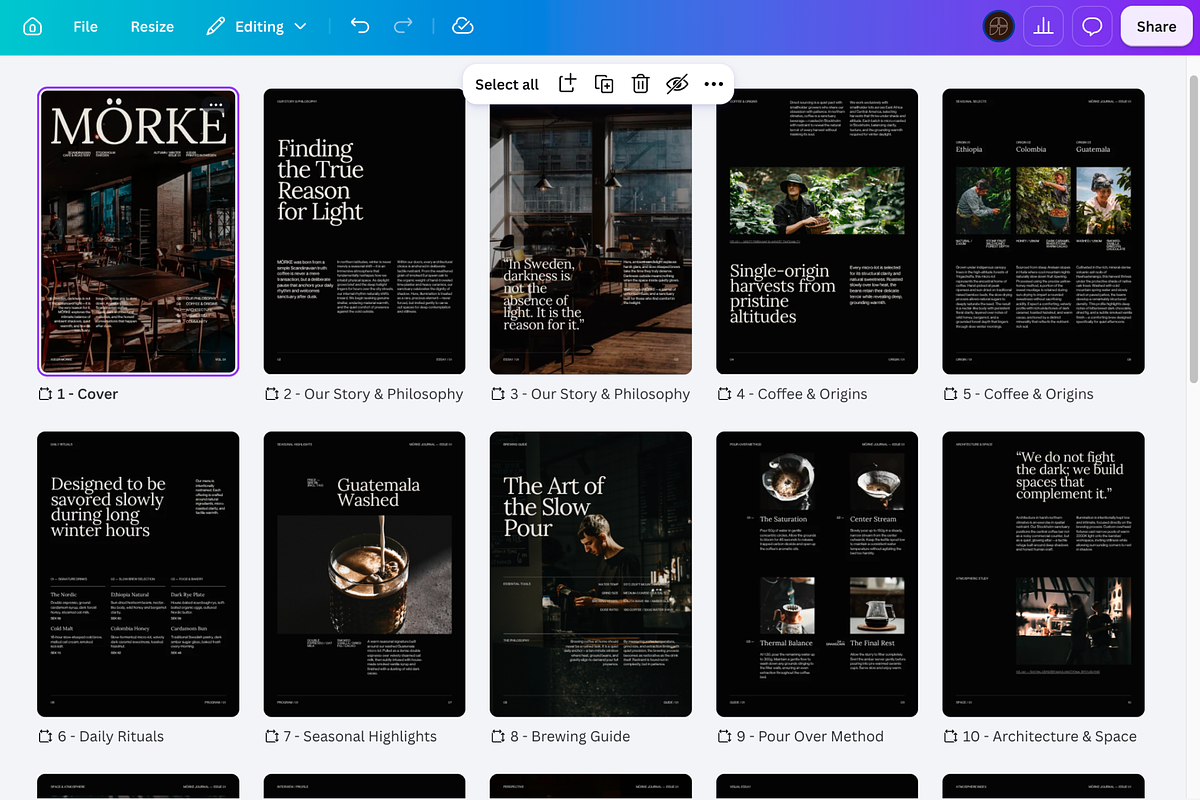The height and width of the screenshot is (800, 1200).
Task: Click the '1 - Cover' page title
Action: [88, 394]
